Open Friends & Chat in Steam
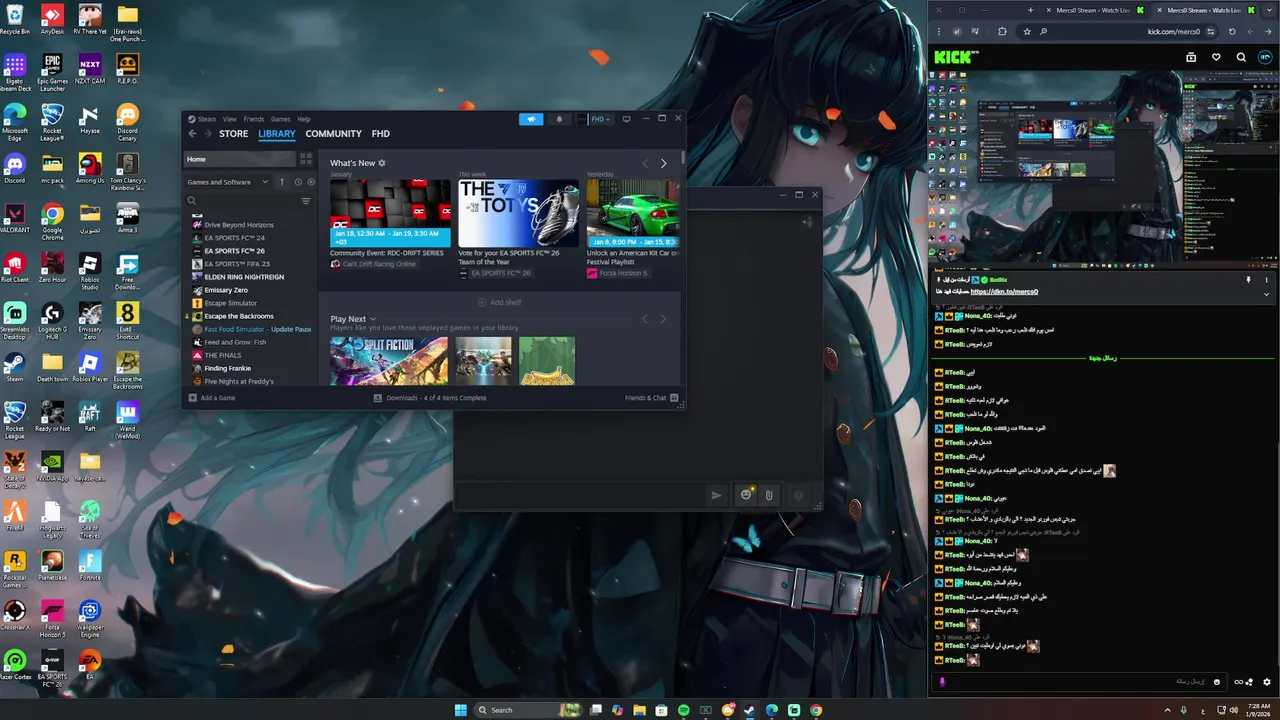Screen dimensions: 1280x720 coord(651,398)
